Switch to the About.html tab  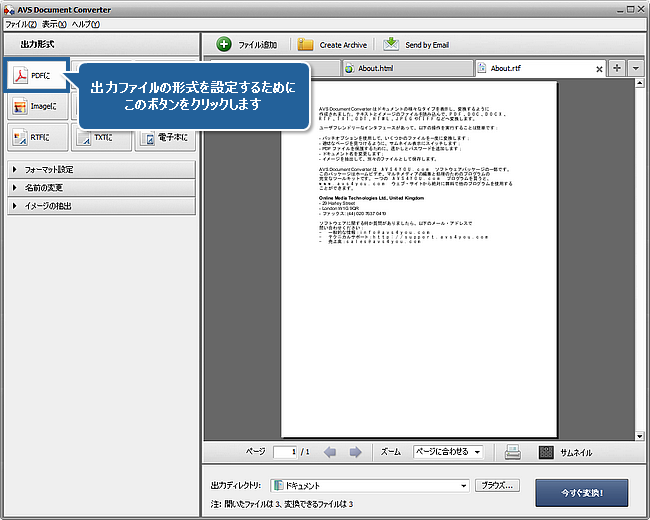408,68
